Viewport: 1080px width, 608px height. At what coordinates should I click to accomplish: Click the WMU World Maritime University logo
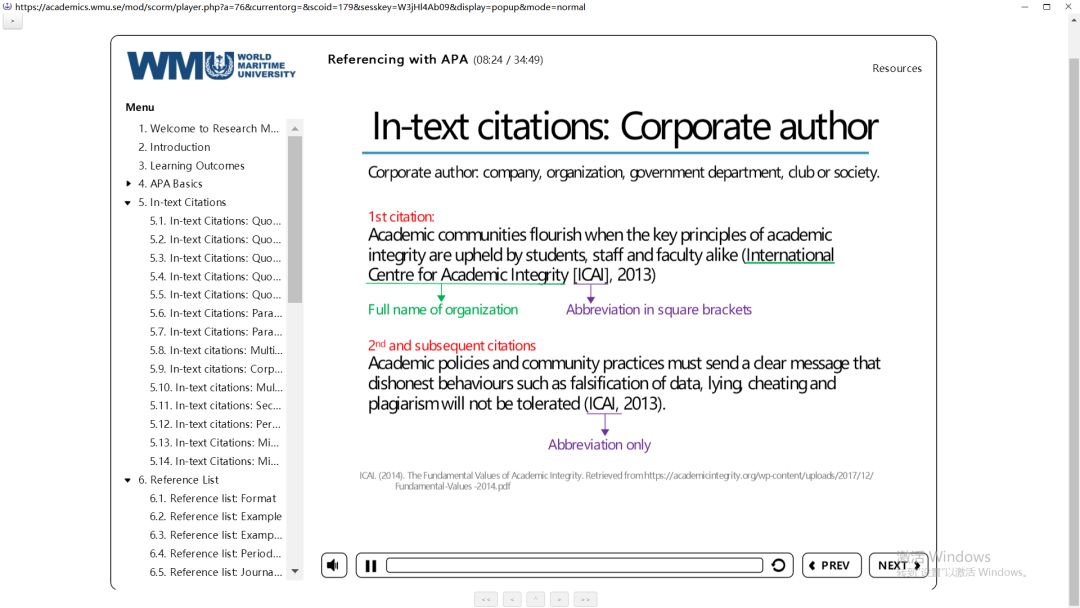coord(211,66)
